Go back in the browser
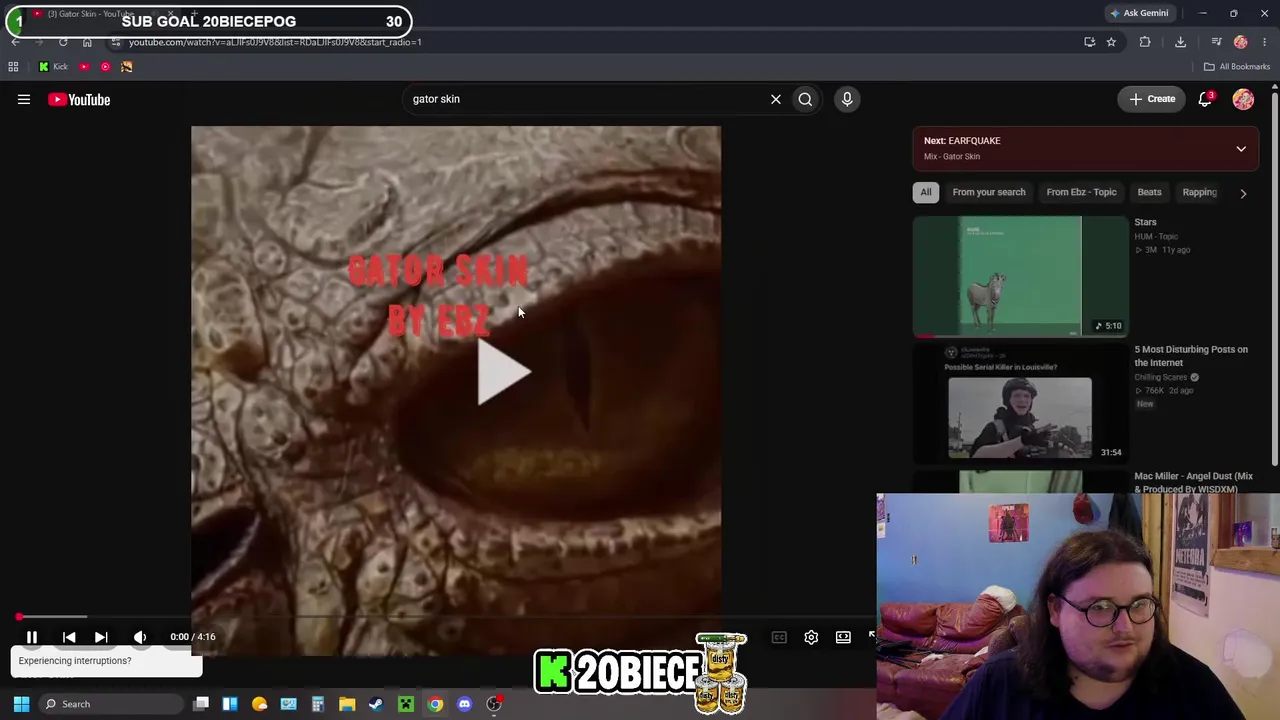Viewport: 1280px width, 720px height. (x=15, y=42)
